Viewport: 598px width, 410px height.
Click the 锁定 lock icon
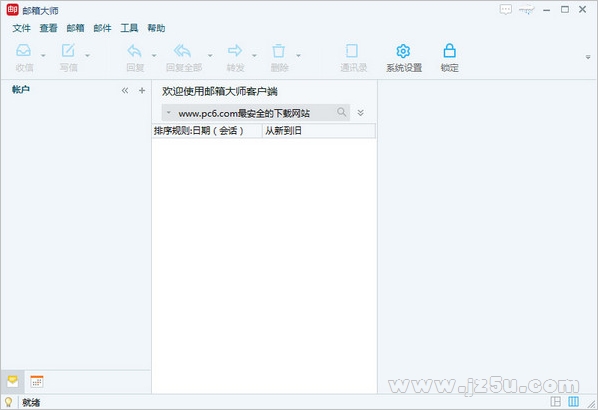coord(450,51)
